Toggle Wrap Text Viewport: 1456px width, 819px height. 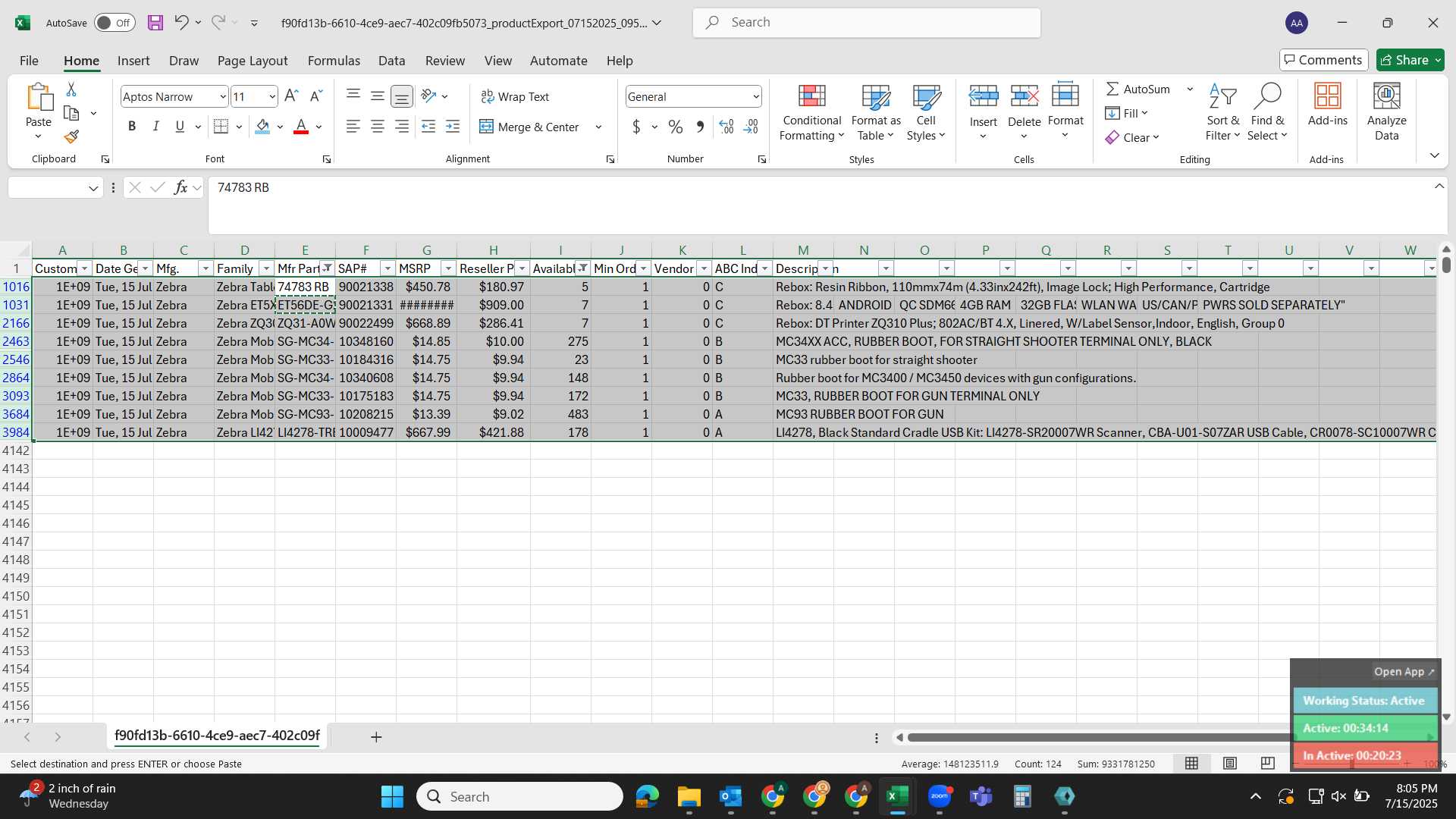515,96
